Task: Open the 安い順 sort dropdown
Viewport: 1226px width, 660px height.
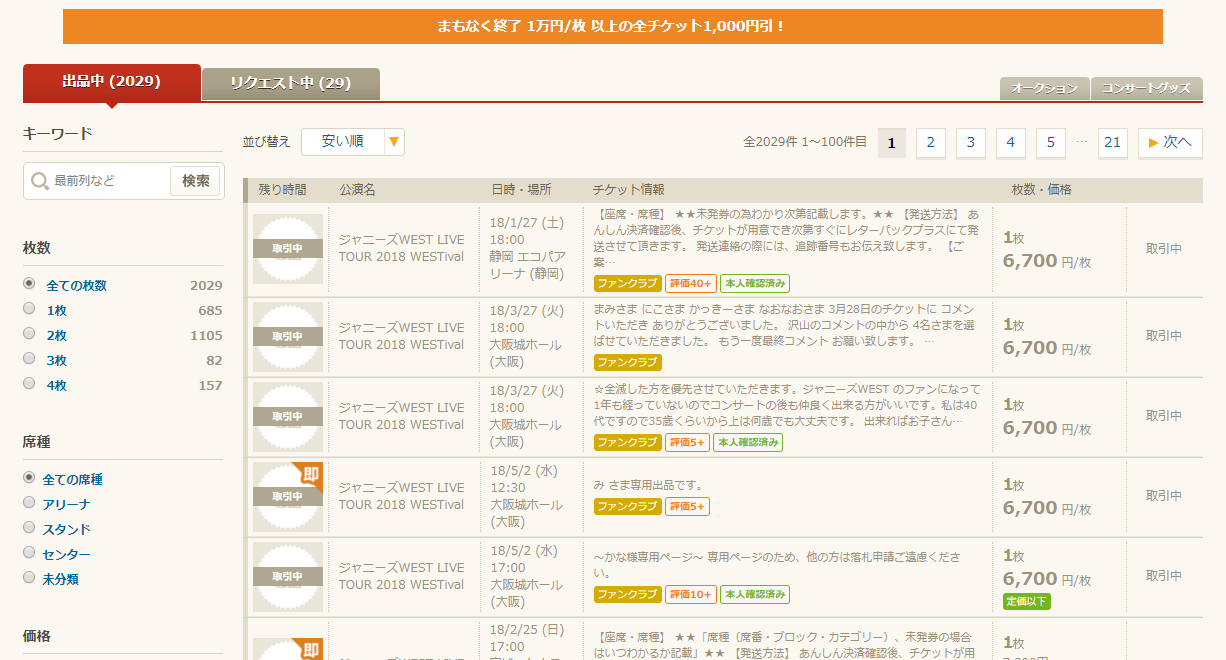Action: click(x=343, y=142)
